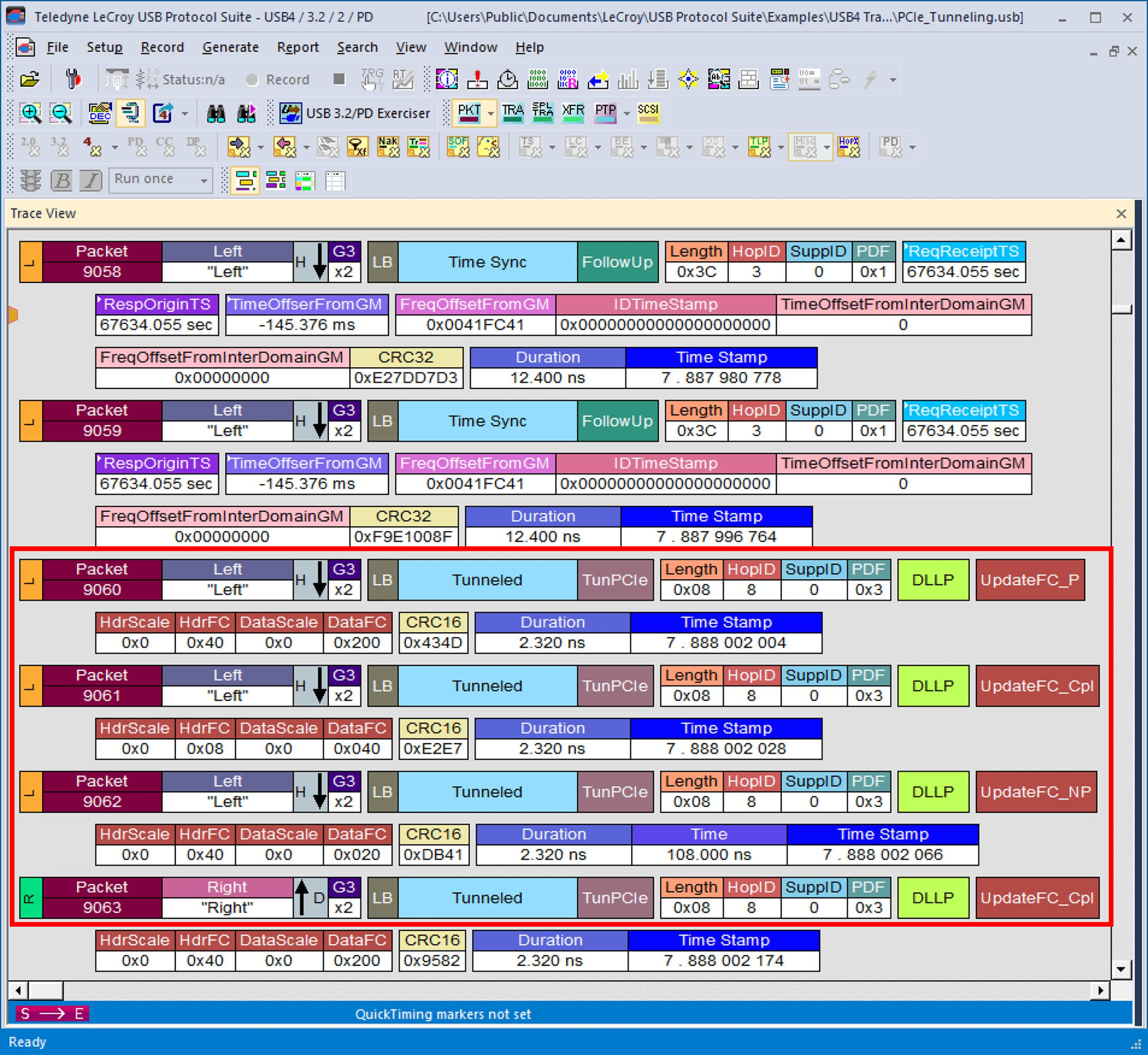The width and height of the screenshot is (1148, 1055).
Task: Toggle the PKT packet level view
Action: 469,113
